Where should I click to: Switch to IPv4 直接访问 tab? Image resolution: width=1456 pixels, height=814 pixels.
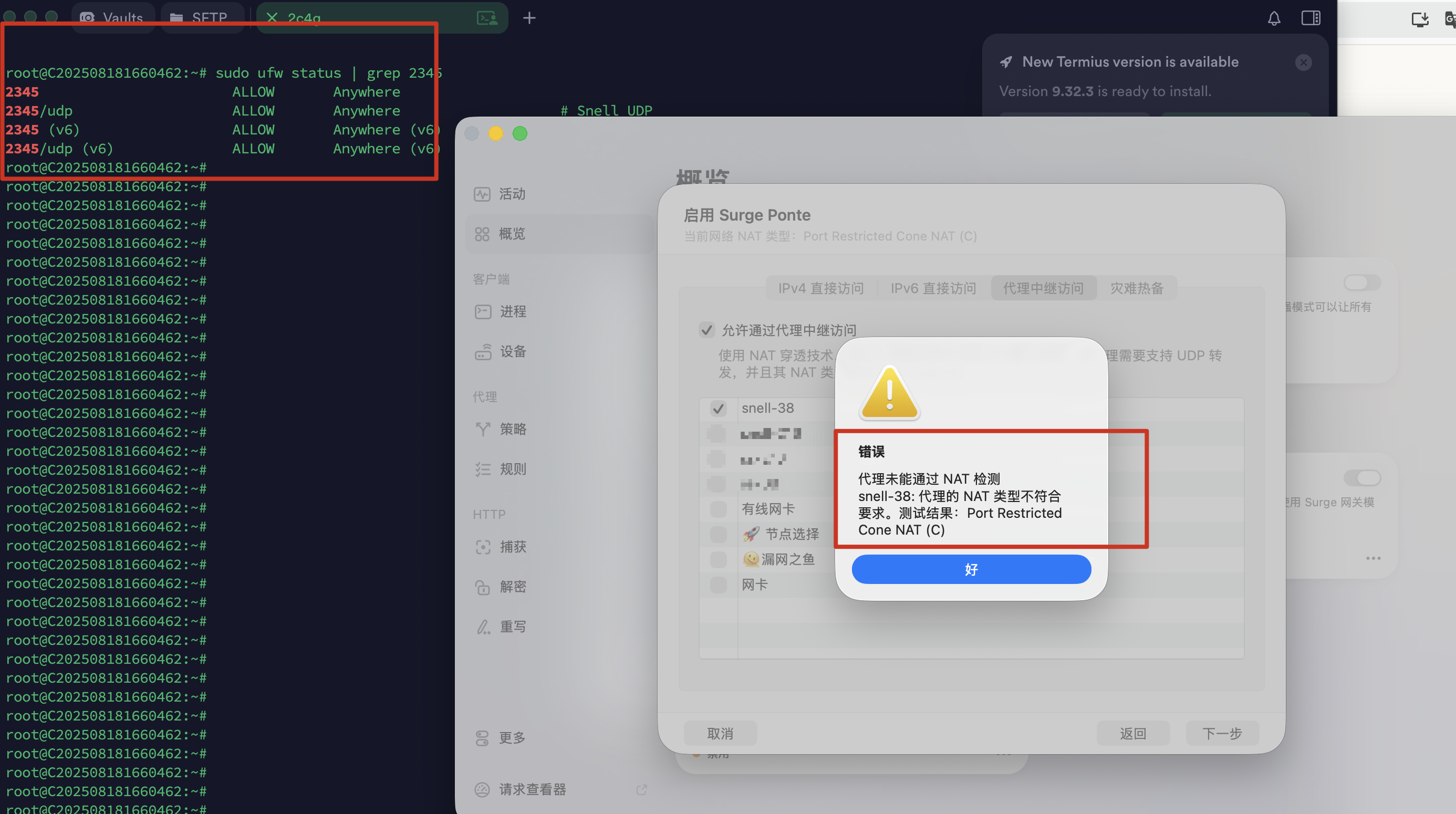[820, 288]
